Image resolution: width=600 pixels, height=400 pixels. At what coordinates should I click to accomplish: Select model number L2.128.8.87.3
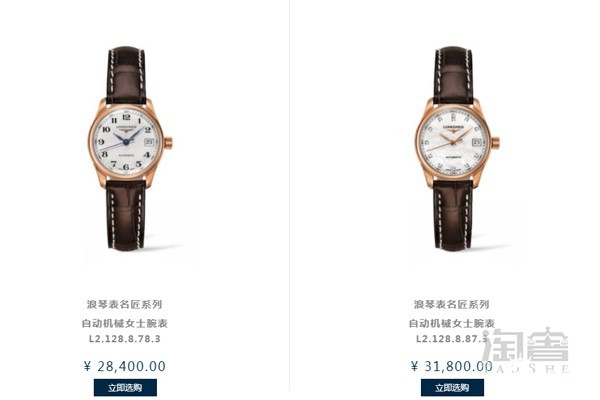(452, 339)
